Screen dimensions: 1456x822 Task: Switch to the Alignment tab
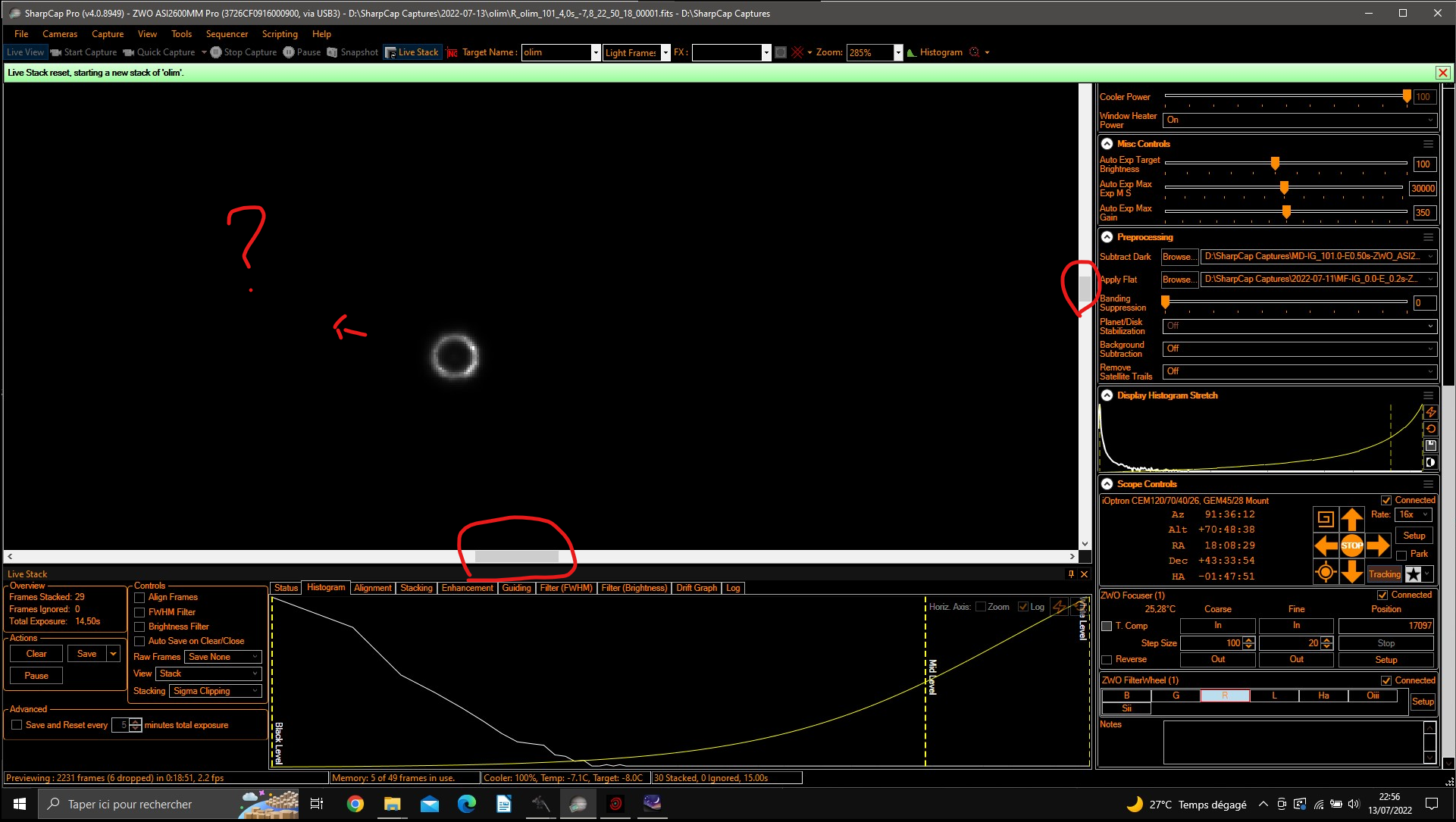point(372,588)
